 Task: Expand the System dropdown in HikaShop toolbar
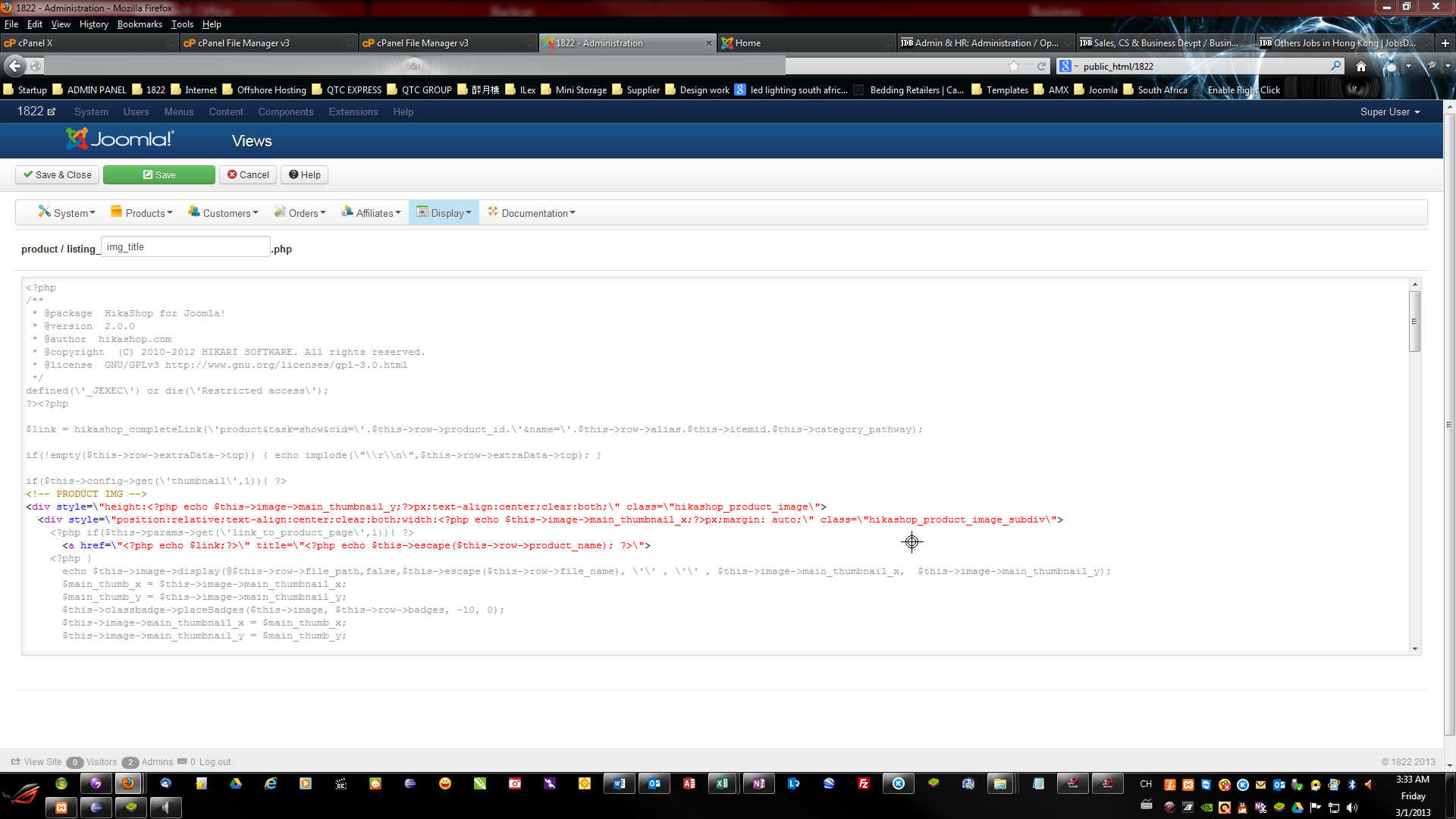67,213
